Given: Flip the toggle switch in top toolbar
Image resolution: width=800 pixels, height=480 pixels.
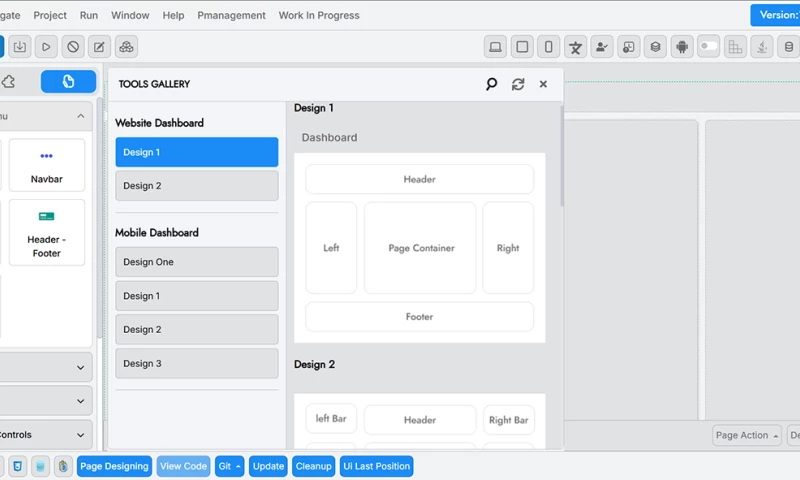Looking at the screenshot, I should pos(708,47).
